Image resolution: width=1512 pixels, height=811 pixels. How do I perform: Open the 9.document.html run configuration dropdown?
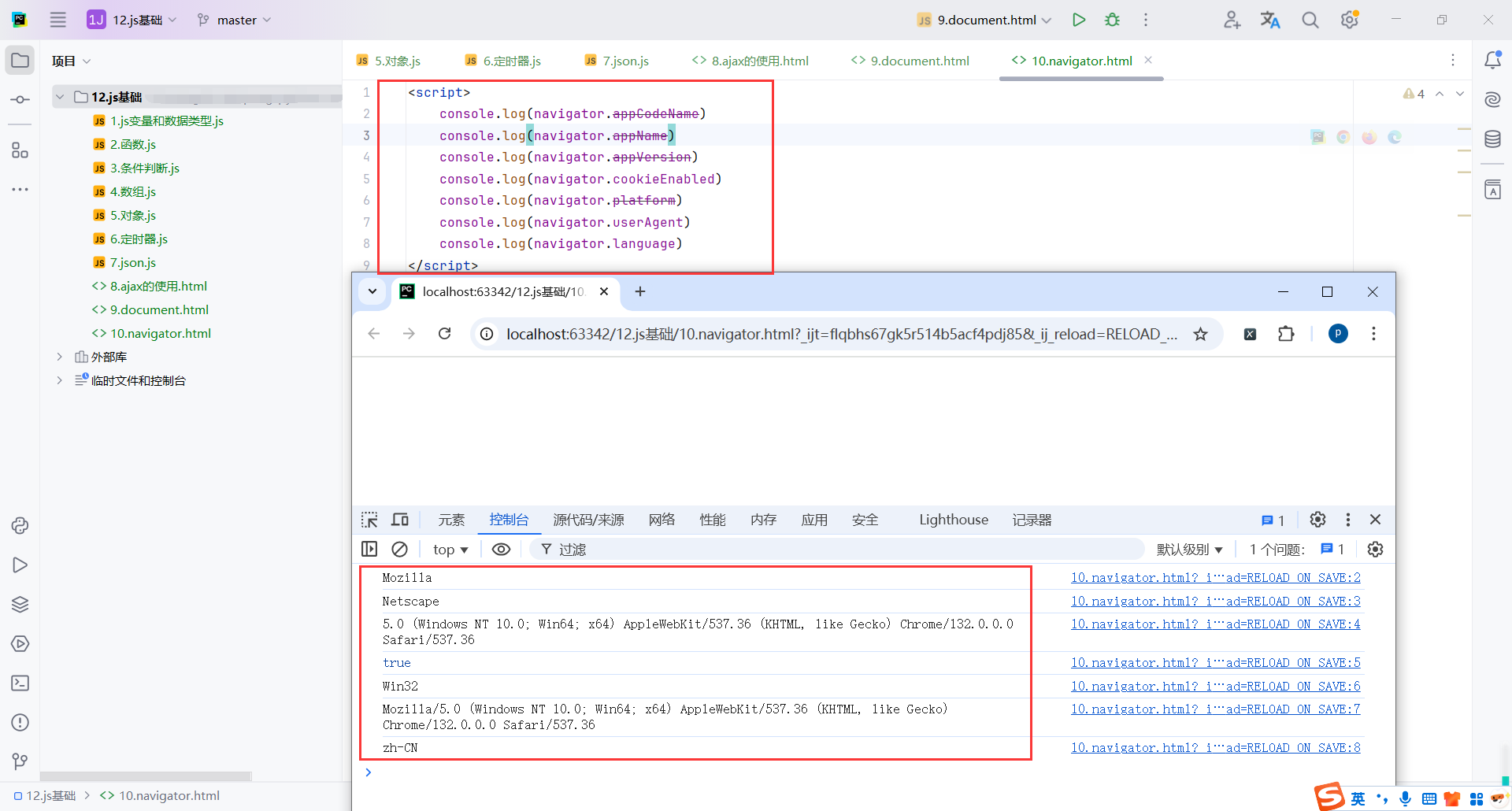pyautogui.click(x=984, y=20)
